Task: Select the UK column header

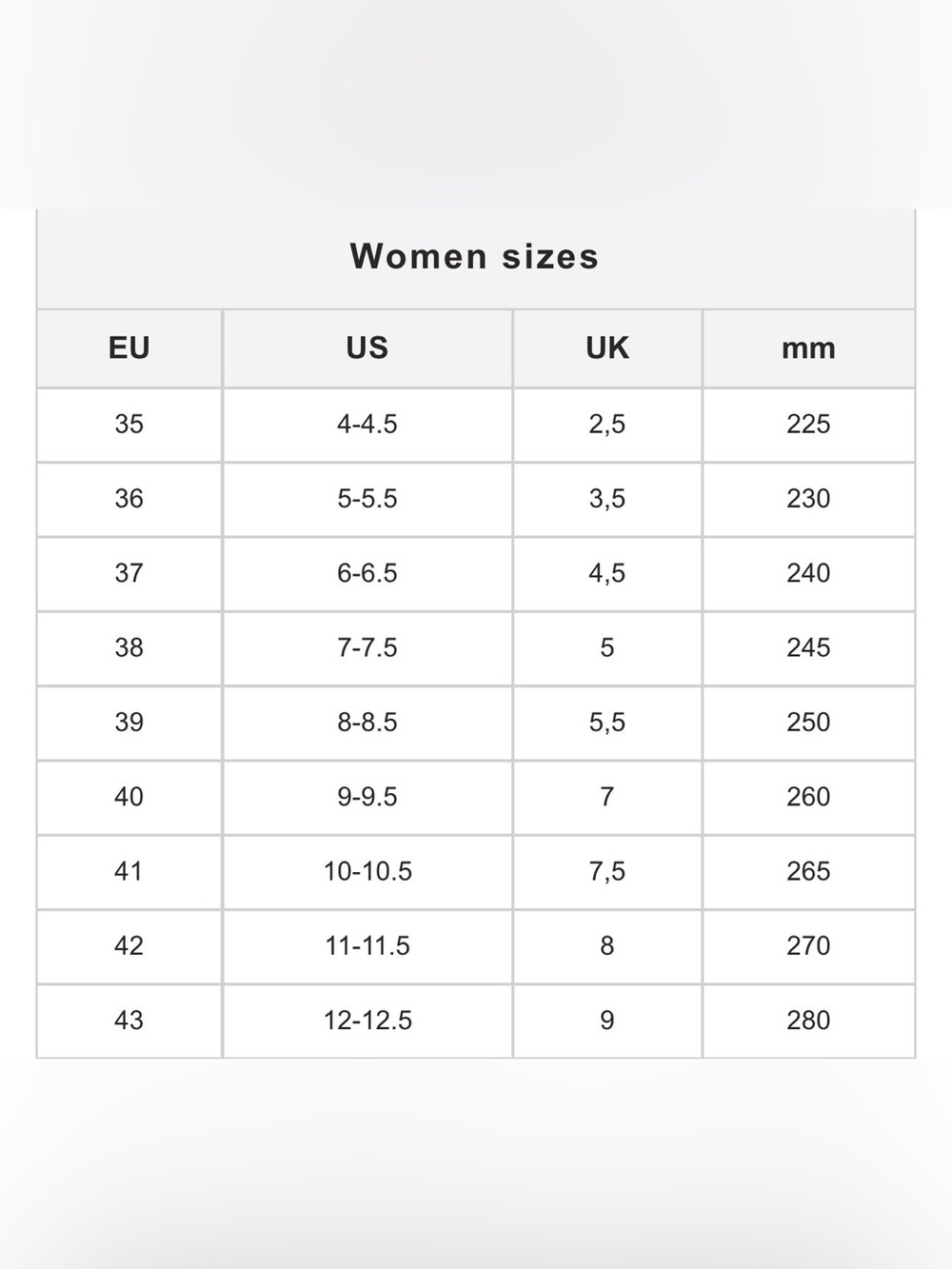Action: (607, 348)
